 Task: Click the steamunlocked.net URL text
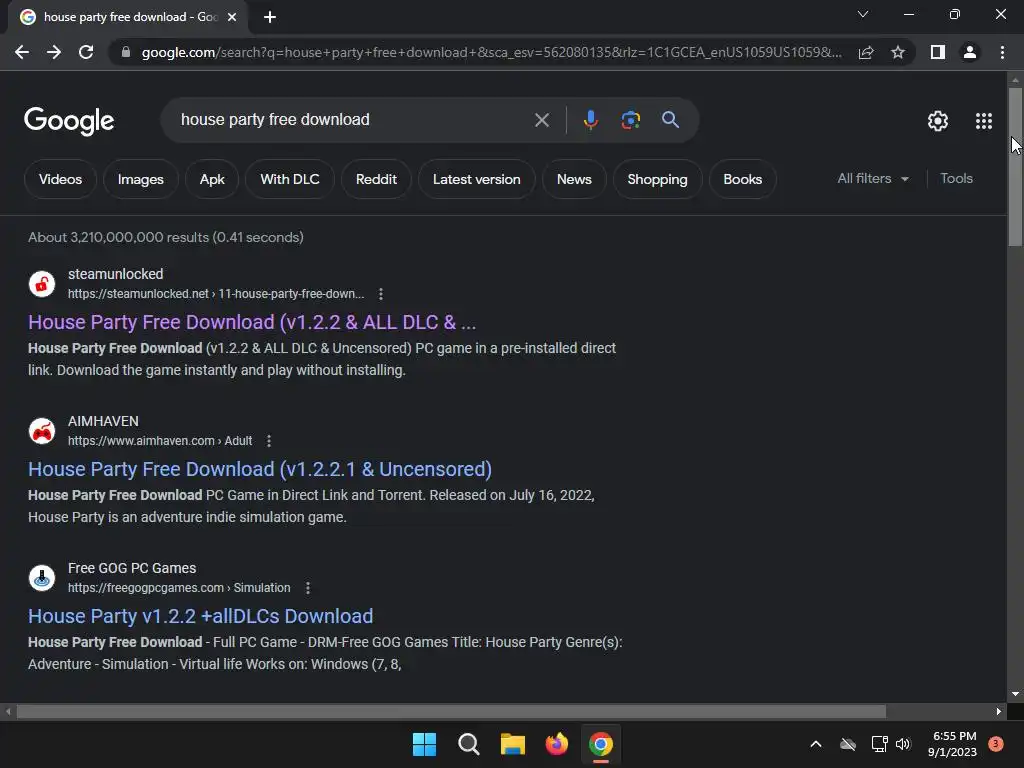pyautogui.click(x=216, y=294)
